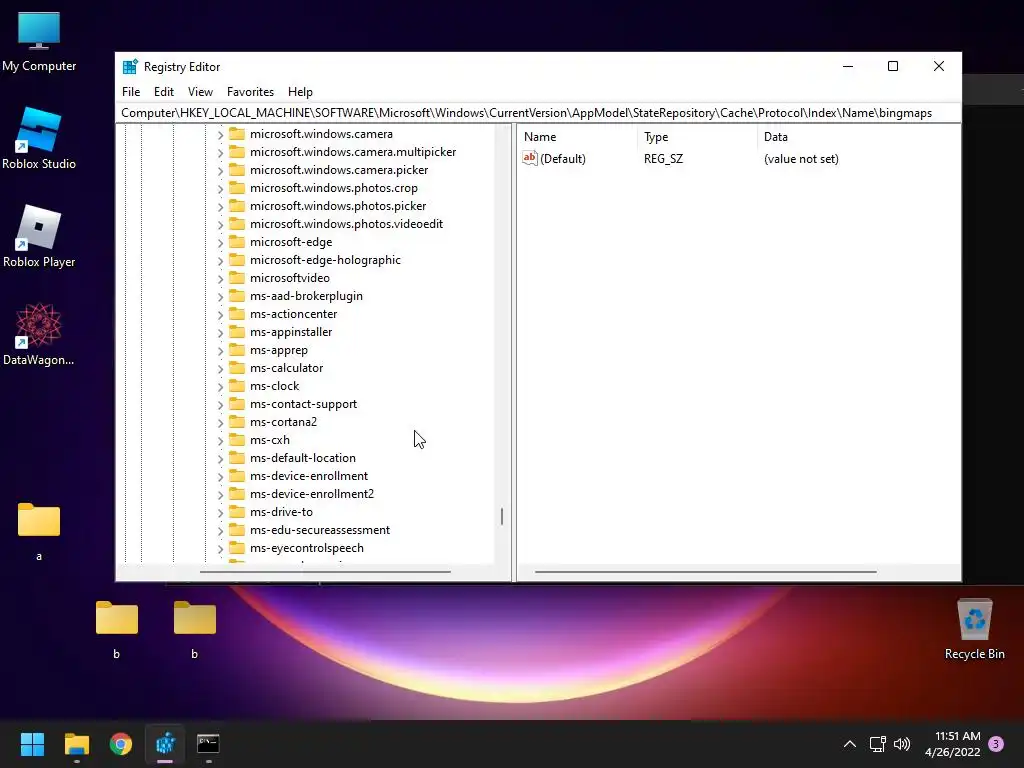The image size is (1024, 768).
Task: Click the '(value not set)' data cell
Action: (801, 159)
